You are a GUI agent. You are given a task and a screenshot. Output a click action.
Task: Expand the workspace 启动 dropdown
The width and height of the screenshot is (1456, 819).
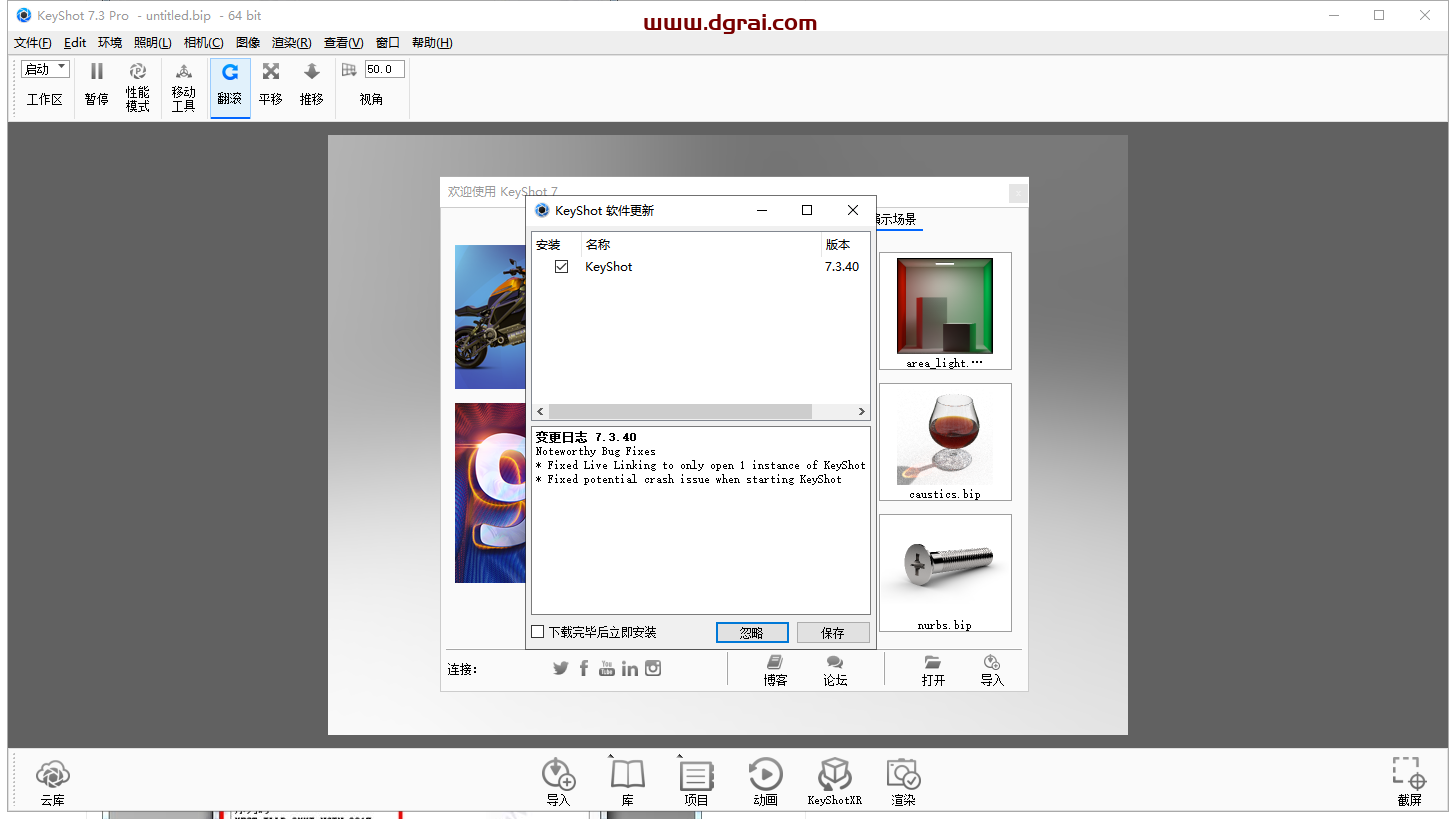tap(46, 69)
